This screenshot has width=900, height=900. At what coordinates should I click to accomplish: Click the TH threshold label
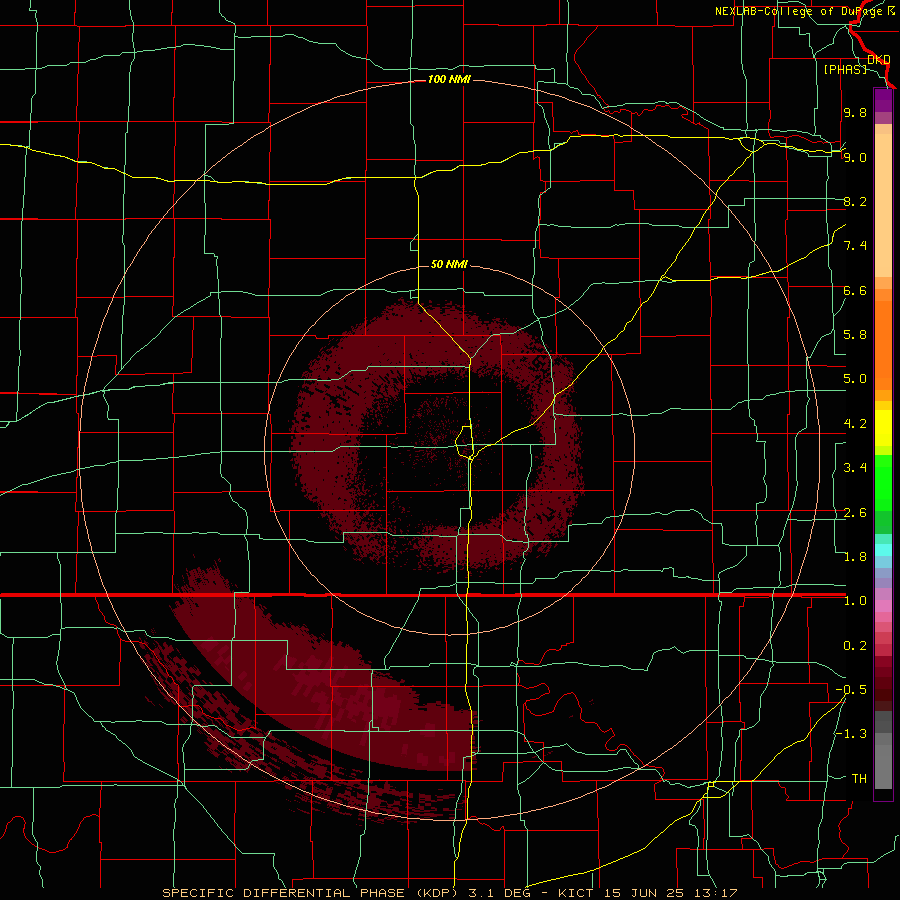pyautogui.click(x=859, y=779)
